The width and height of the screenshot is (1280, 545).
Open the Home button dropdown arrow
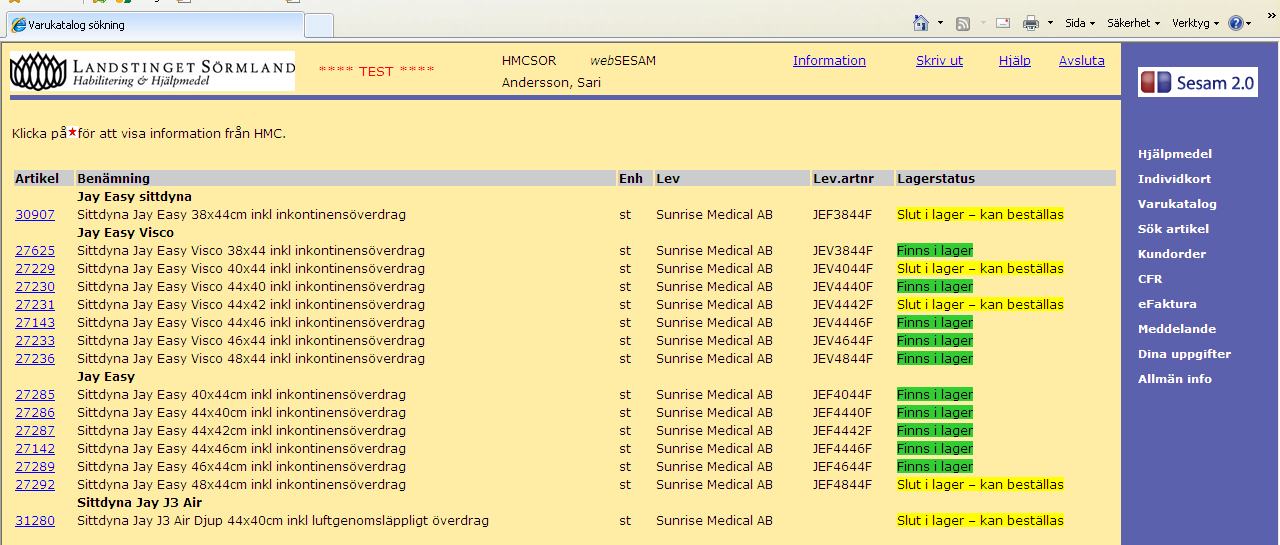940,23
